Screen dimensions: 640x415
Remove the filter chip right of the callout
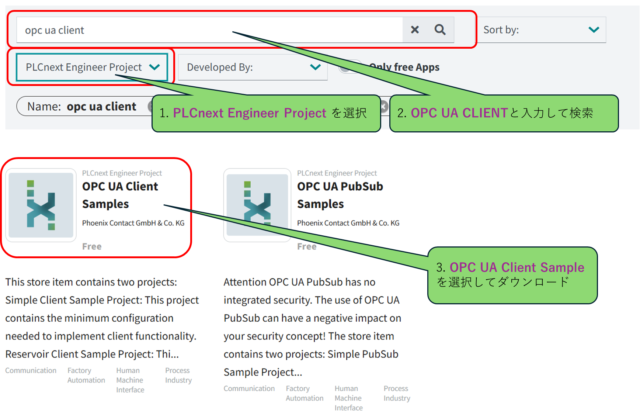(x=383, y=106)
